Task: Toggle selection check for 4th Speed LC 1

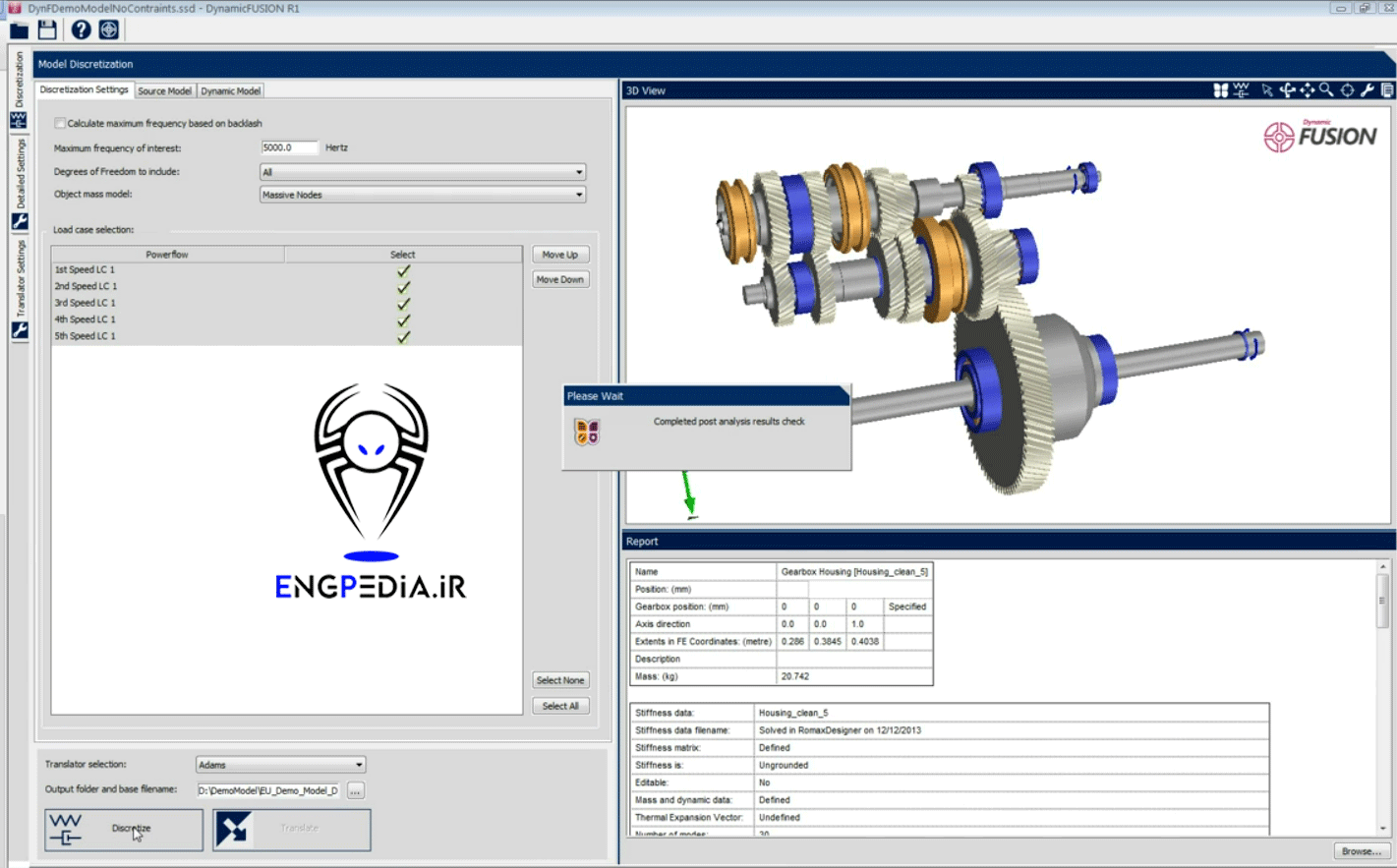Action: pyautogui.click(x=403, y=320)
